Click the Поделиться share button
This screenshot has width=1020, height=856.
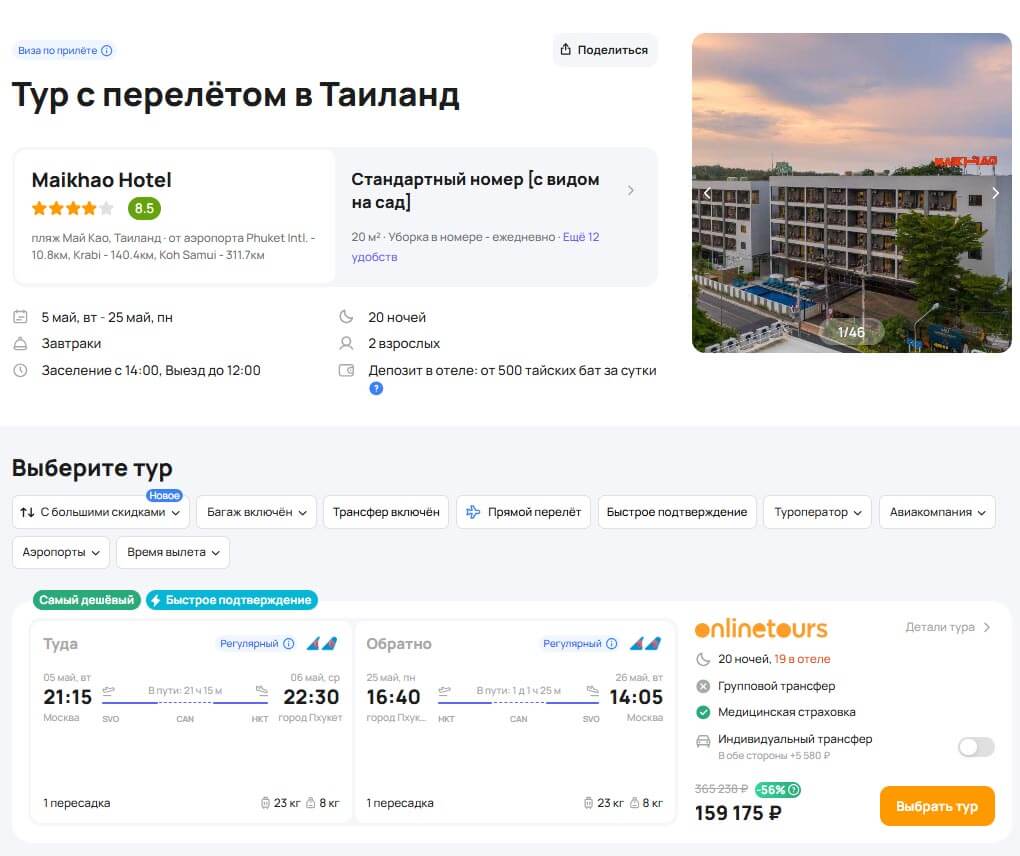[x=605, y=50]
